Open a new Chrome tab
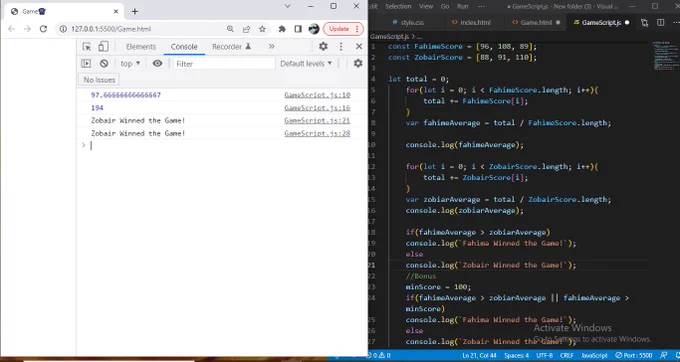Image resolution: width=680 pixels, height=362 pixels. tap(134, 12)
